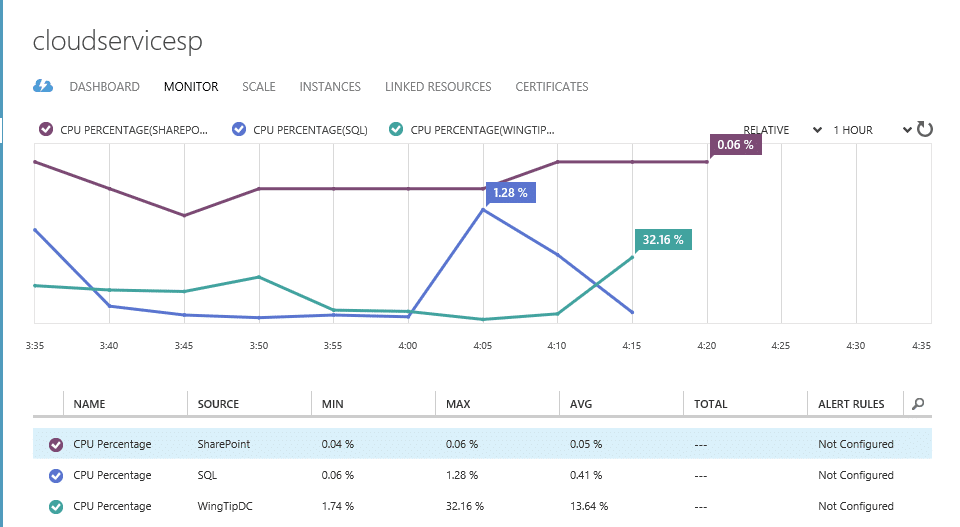Viewport: 960px width, 527px height.
Task: Click Not Configured in the SharePoint row
Action: [x=856, y=444]
